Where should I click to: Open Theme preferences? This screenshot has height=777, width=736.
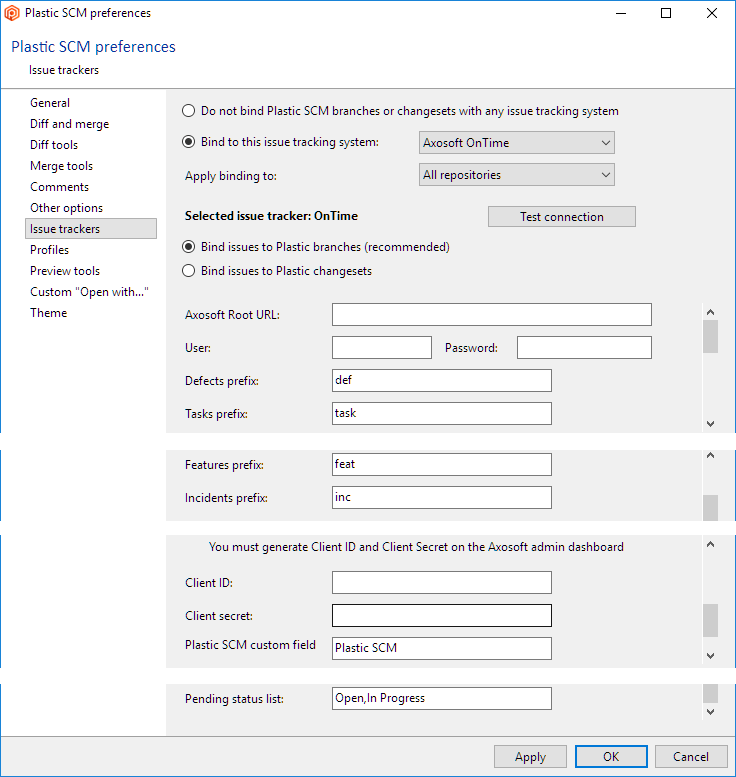(49, 313)
